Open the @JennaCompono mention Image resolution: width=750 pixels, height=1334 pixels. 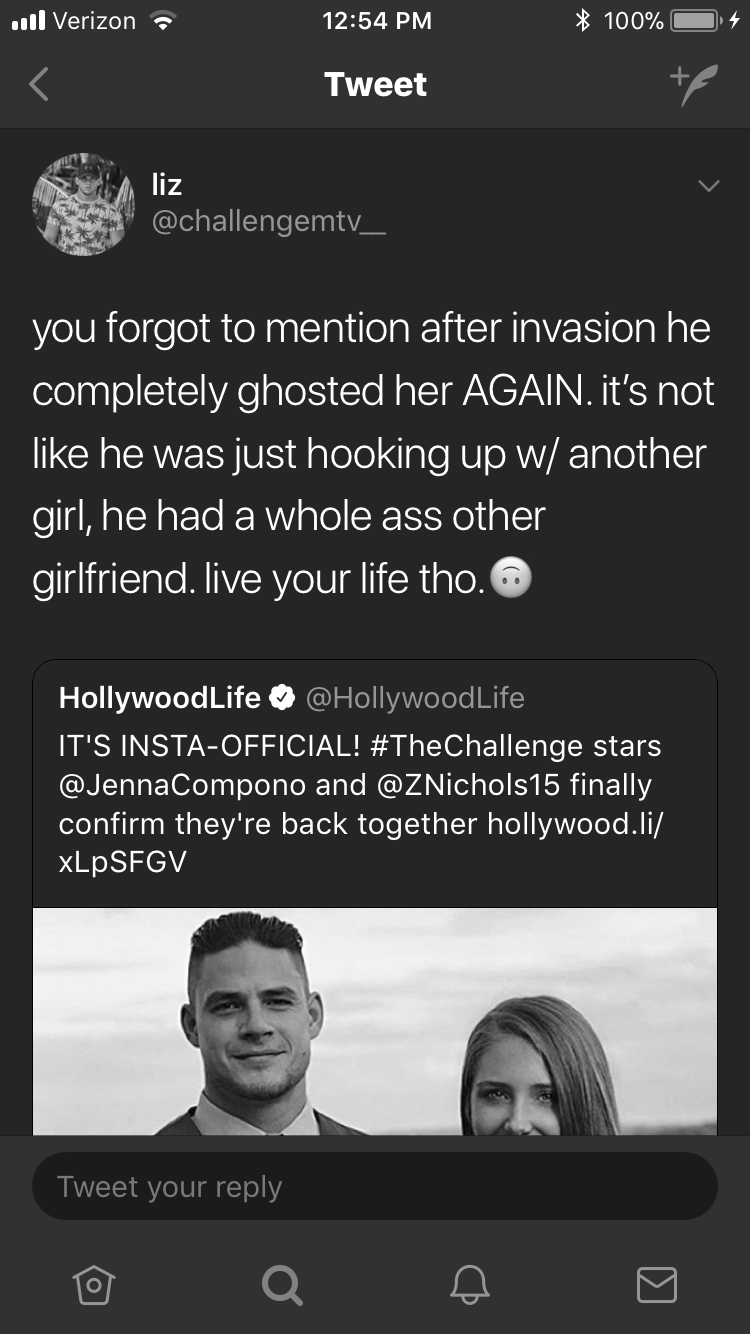183,785
